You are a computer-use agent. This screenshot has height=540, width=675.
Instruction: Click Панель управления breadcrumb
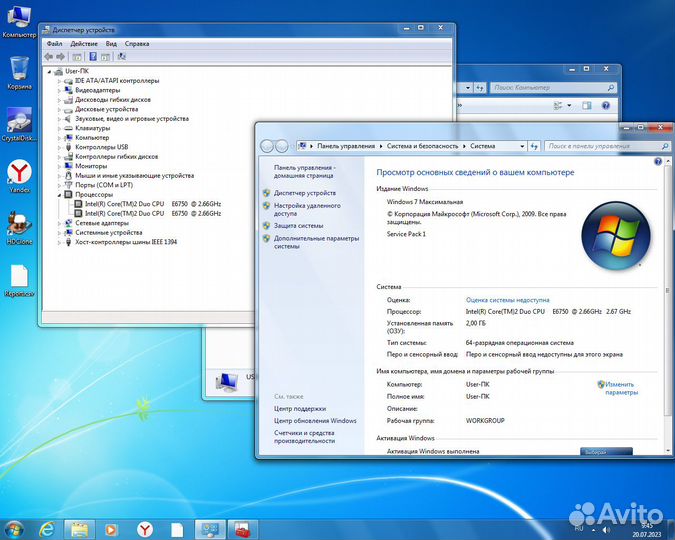(346, 146)
